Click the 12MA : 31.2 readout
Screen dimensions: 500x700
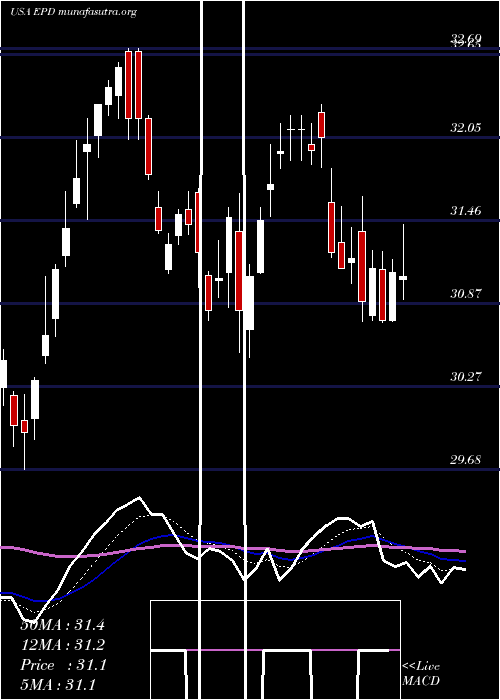pyautogui.click(x=62, y=645)
